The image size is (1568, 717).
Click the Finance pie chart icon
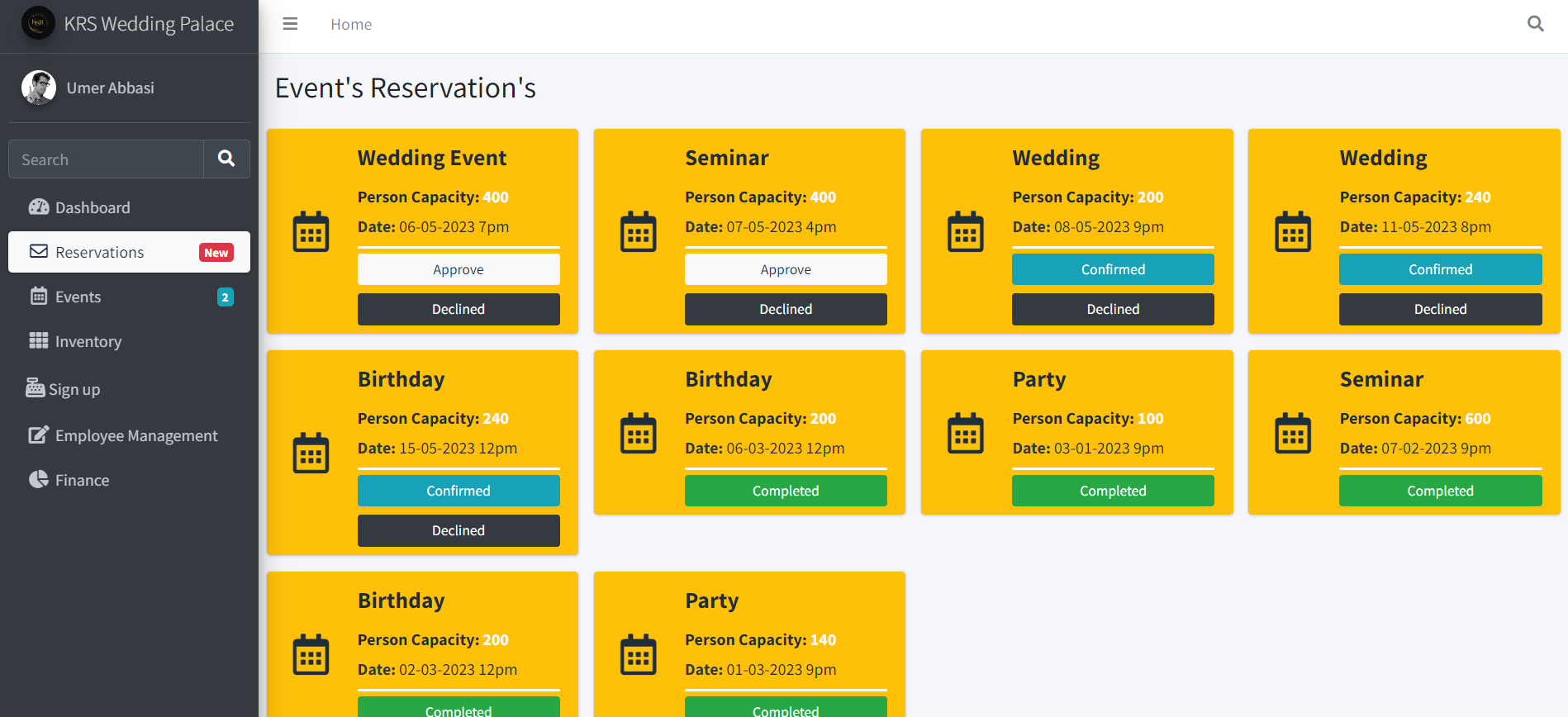[x=39, y=480]
